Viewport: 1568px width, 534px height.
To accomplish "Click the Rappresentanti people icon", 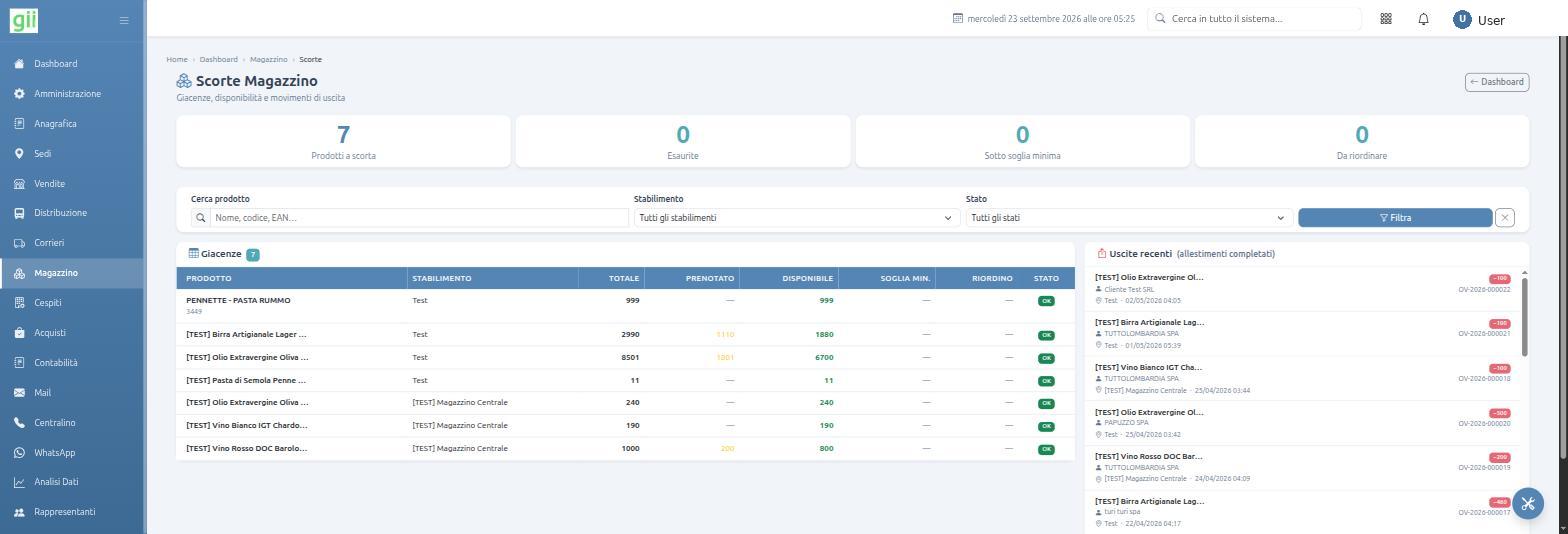I will point(19,512).
